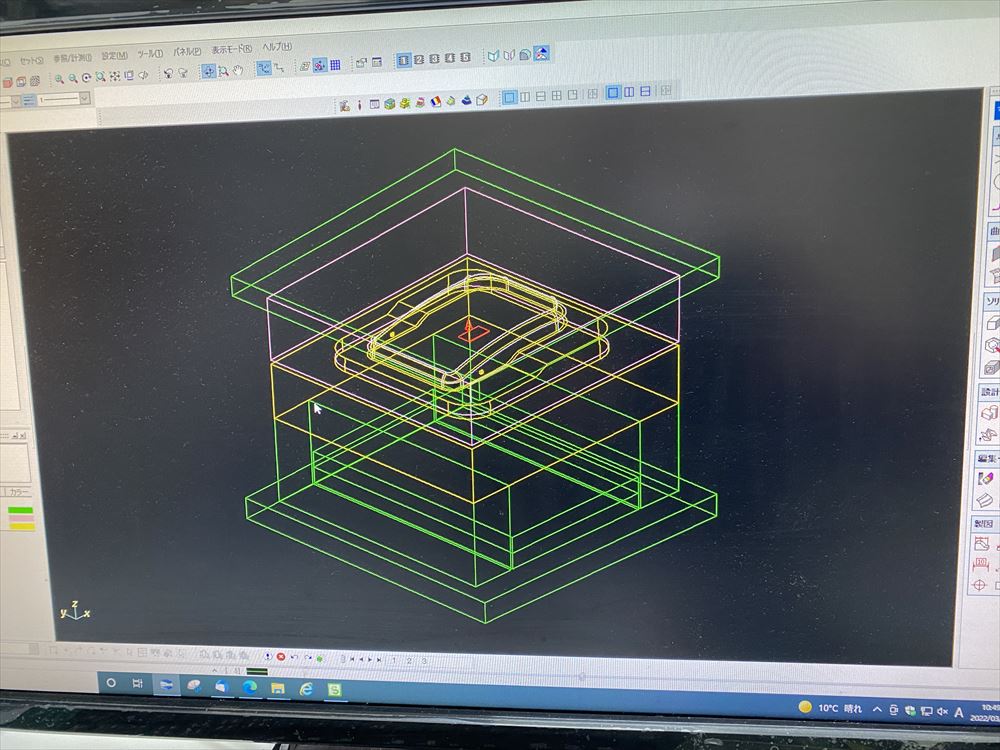Jump to first page navigation arrow

351,659
